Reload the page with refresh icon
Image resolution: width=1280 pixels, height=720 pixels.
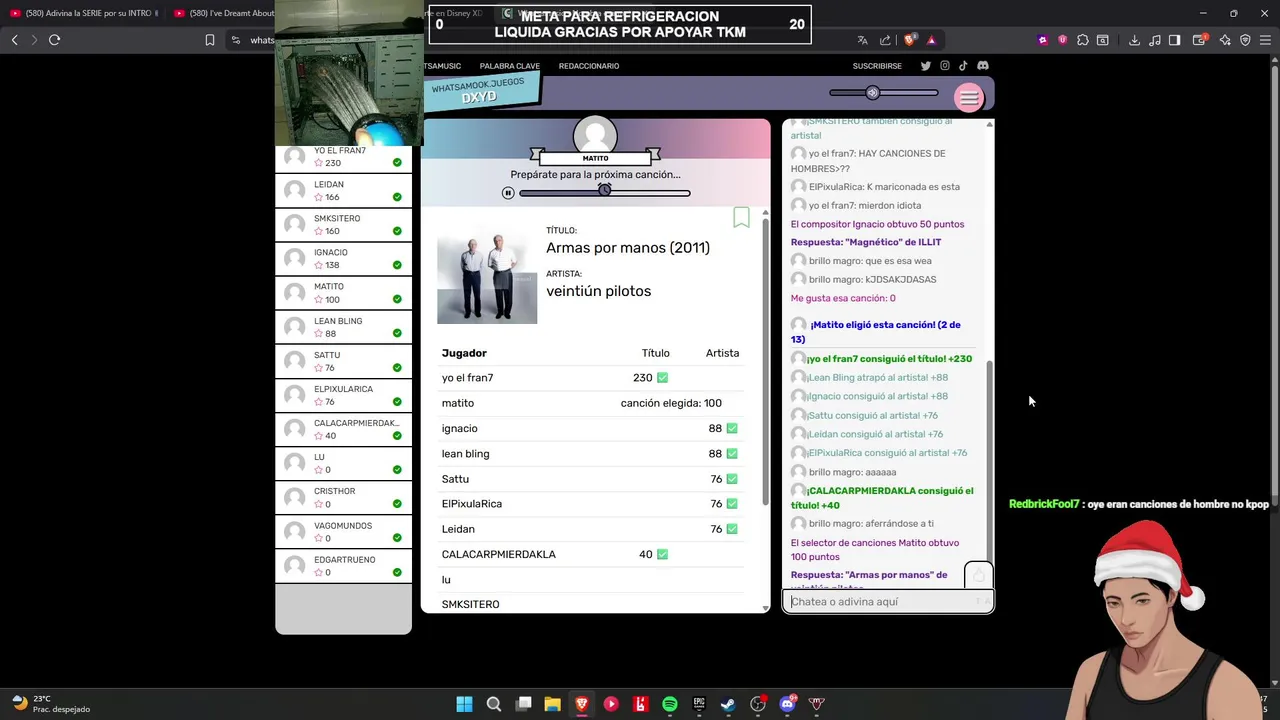point(54,40)
